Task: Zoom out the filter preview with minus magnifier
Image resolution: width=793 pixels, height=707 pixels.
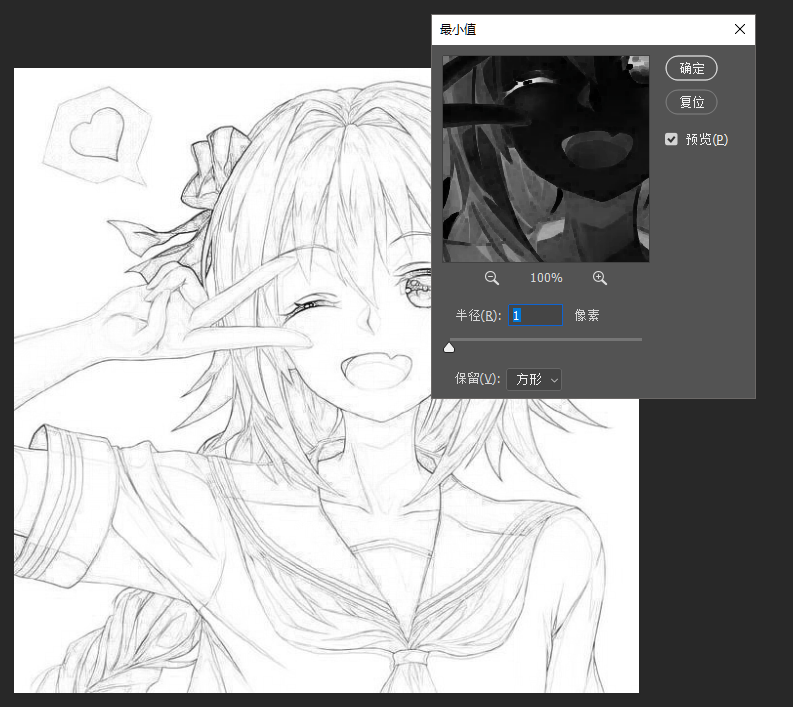Action: coord(492,278)
